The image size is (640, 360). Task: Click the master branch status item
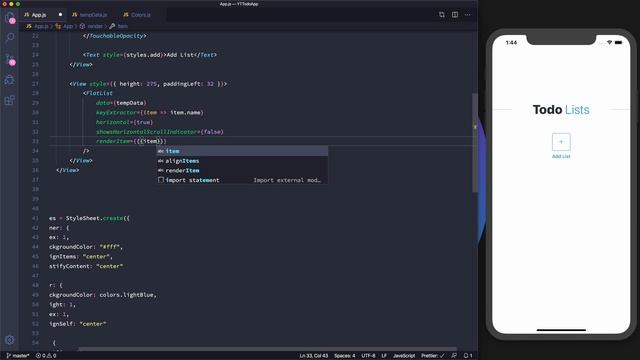[18, 356]
